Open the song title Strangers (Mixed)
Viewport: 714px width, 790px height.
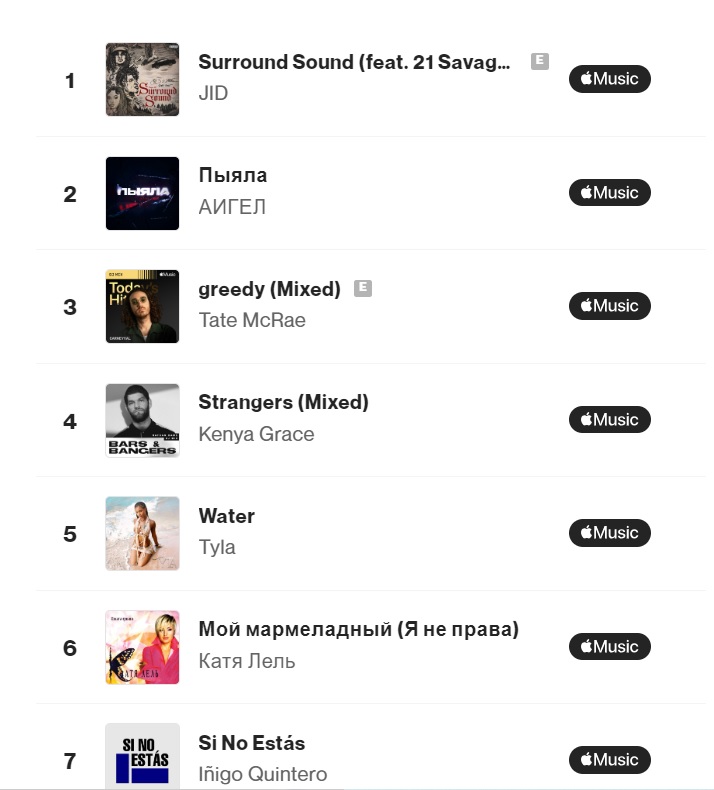(283, 402)
